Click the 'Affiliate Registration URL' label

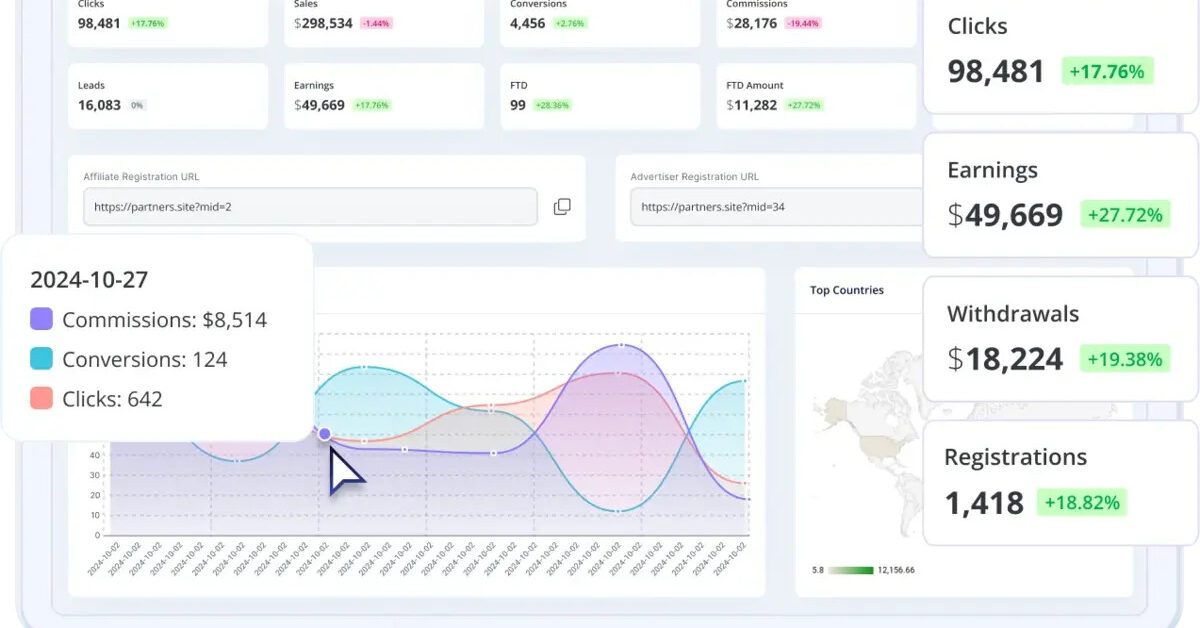[141, 177]
